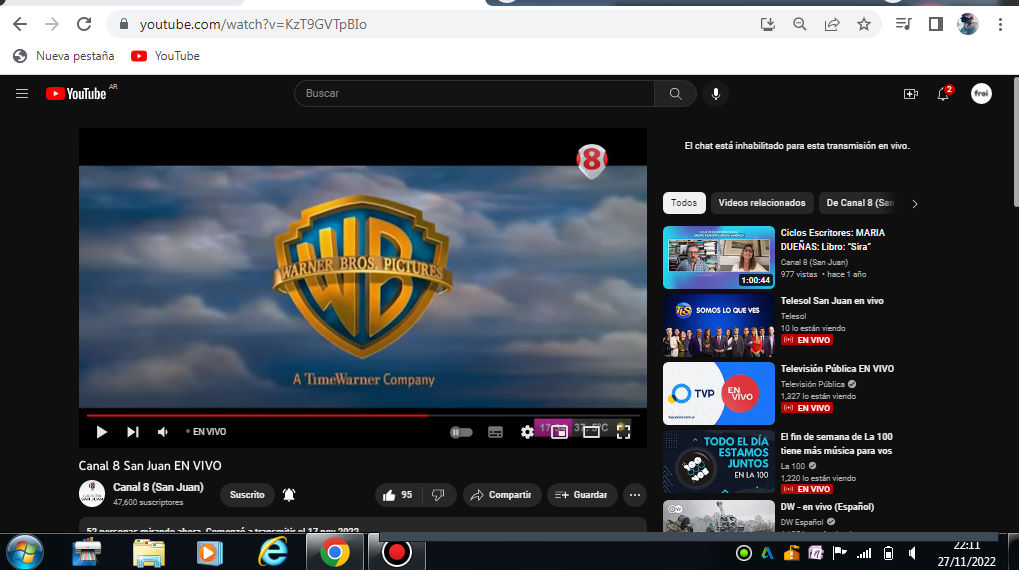The height and width of the screenshot is (570, 1019).
Task: Expand chips with right chevron arrow
Action: coord(914,204)
